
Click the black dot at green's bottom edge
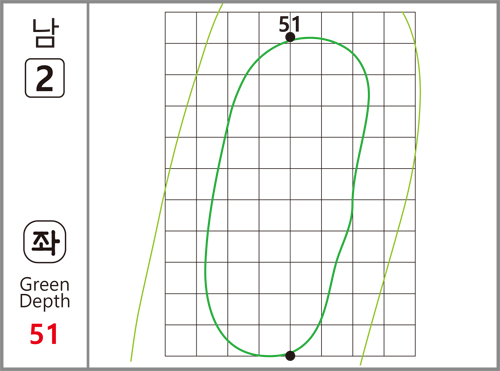pos(290,356)
